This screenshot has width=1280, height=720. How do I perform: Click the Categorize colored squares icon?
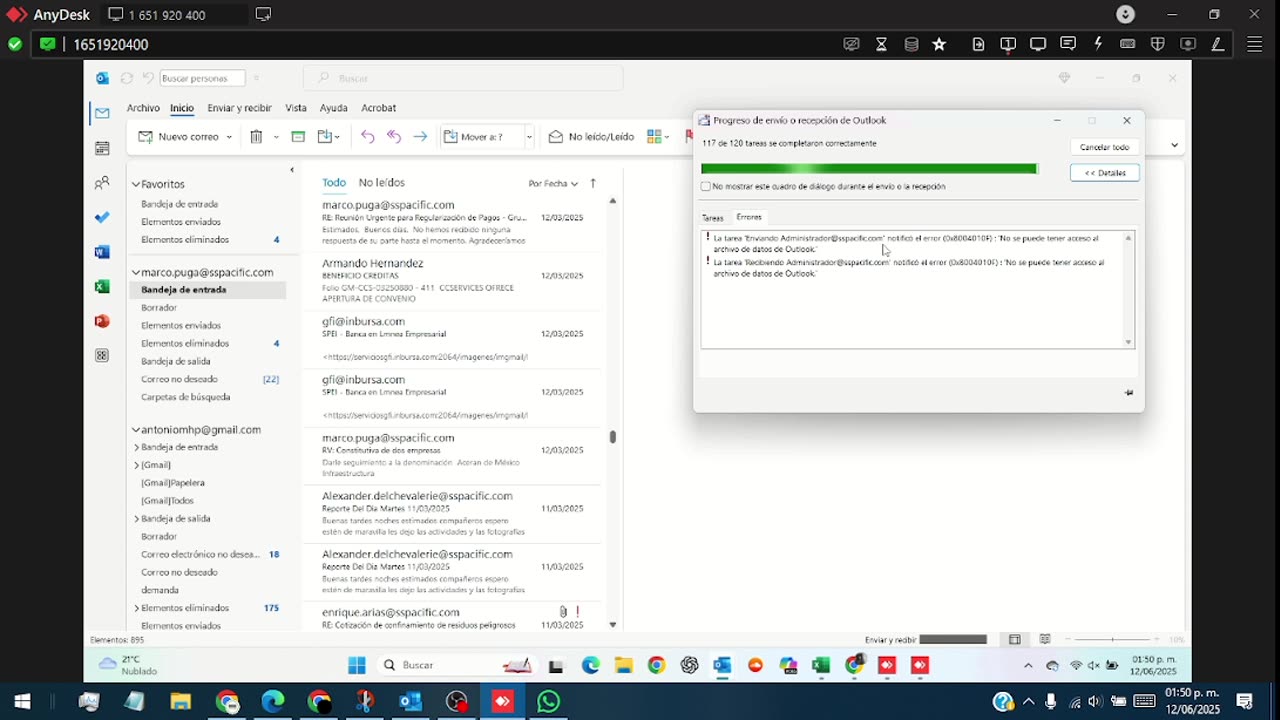click(x=655, y=137)
